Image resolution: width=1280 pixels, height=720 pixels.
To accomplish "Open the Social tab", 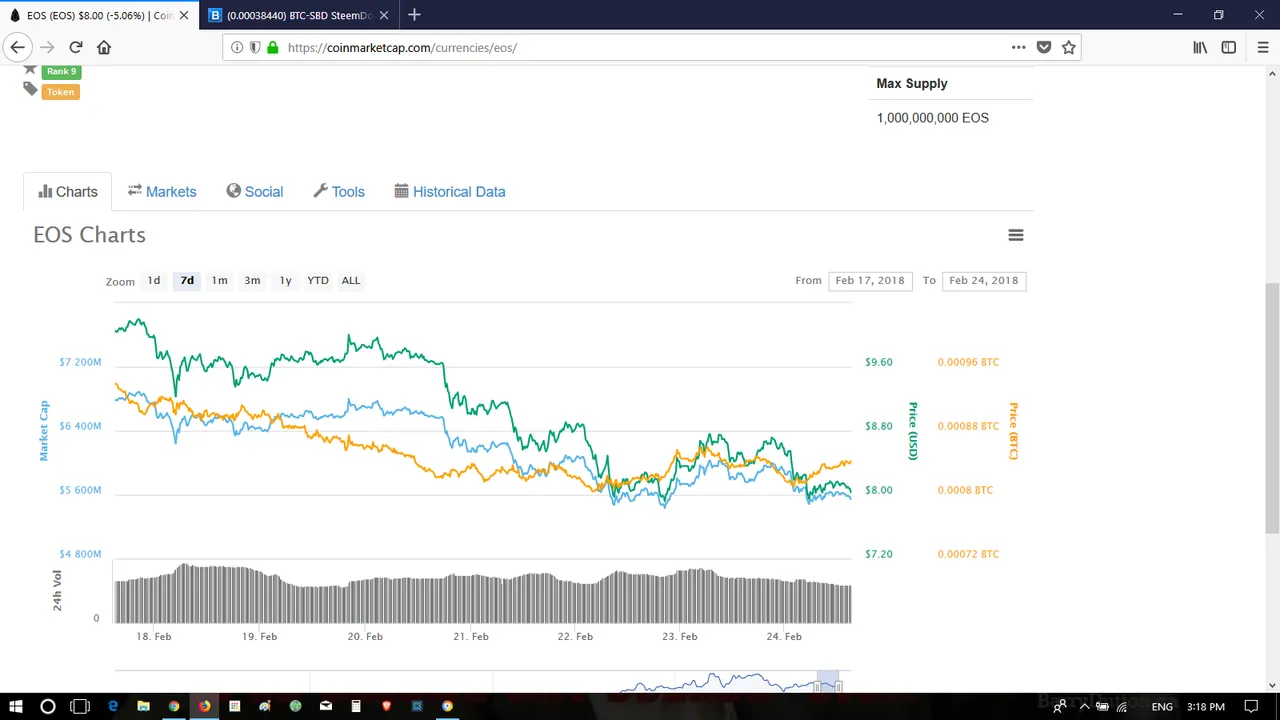I will [x=255, y=191].
